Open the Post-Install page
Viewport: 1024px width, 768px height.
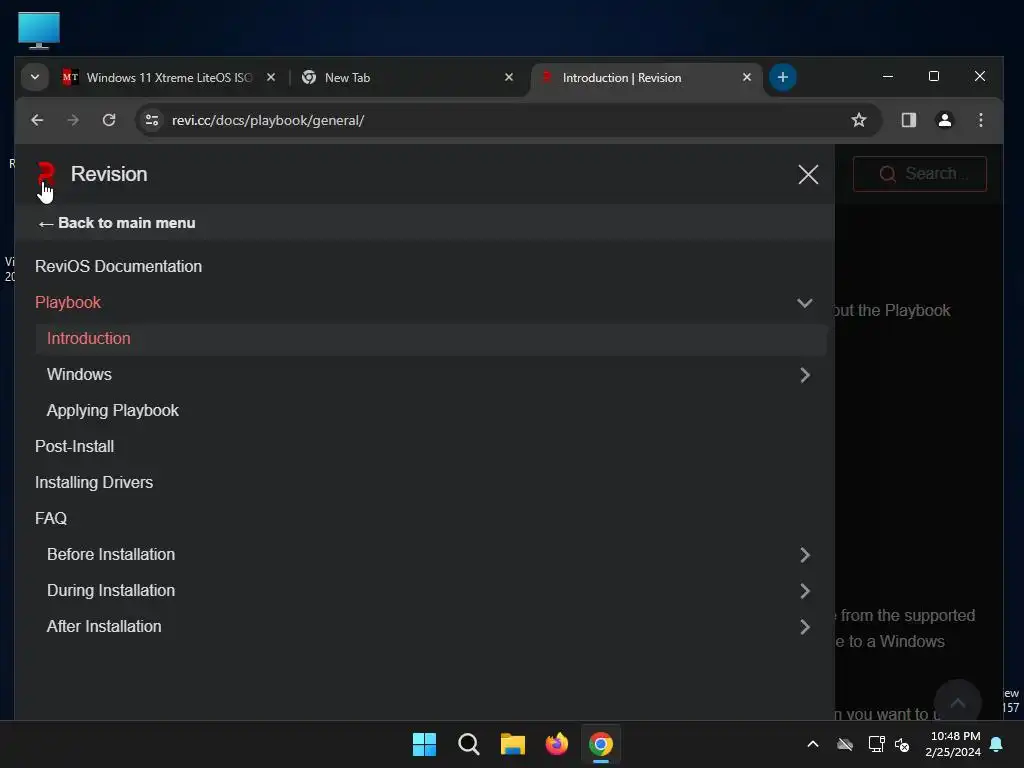(x=74, y=446)
